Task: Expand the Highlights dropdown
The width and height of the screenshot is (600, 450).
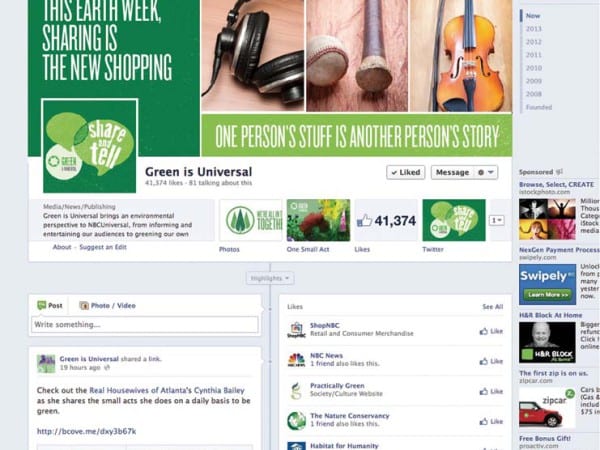Action: pyautogui.click(x=270, y=278)
